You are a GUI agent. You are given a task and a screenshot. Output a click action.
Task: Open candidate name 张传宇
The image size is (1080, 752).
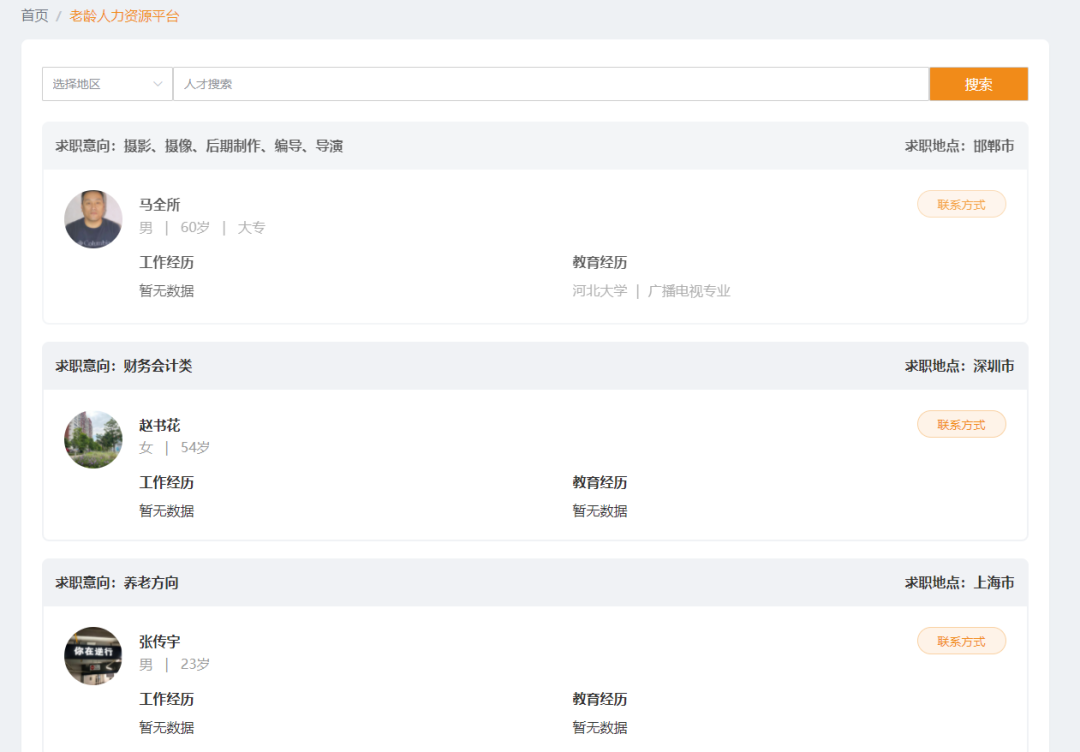tap(159, 641)
